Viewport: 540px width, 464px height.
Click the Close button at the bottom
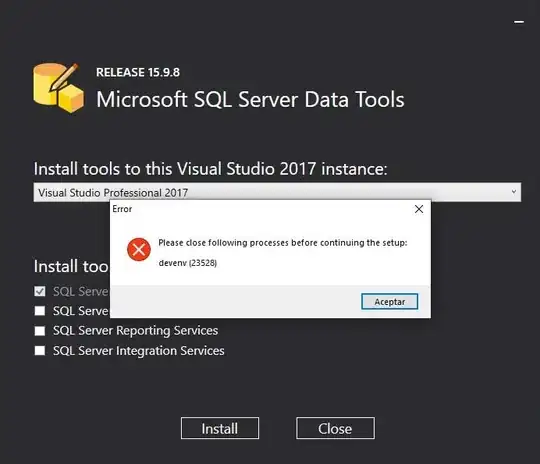[x=335, y=428]
